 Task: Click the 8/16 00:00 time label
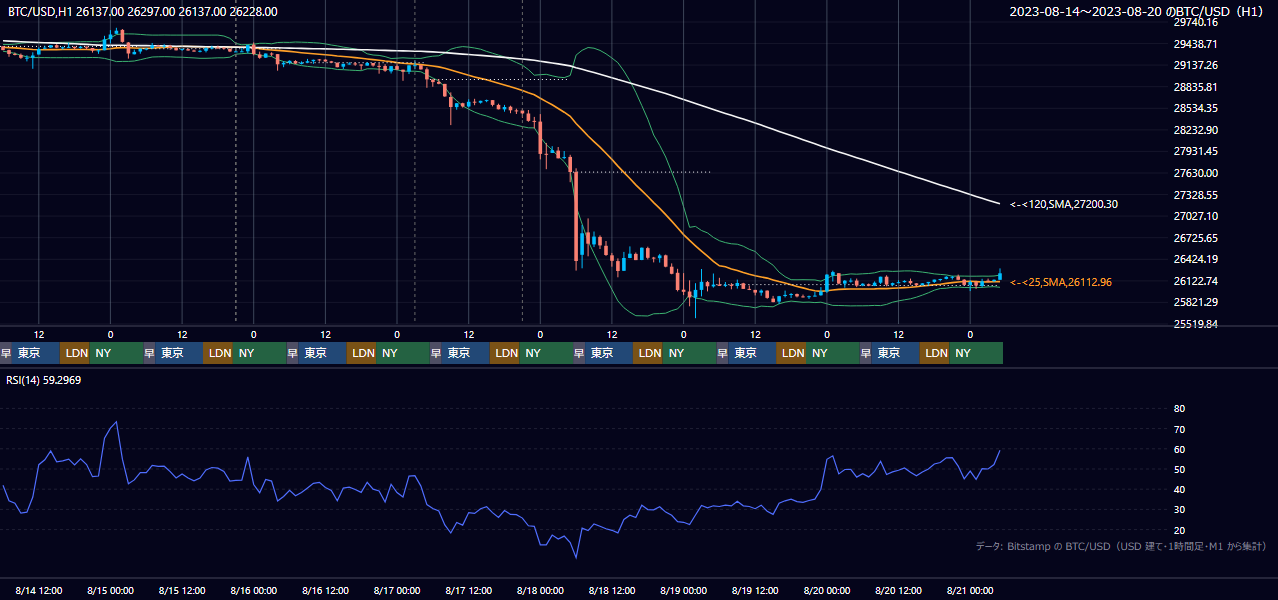(253, 591)
